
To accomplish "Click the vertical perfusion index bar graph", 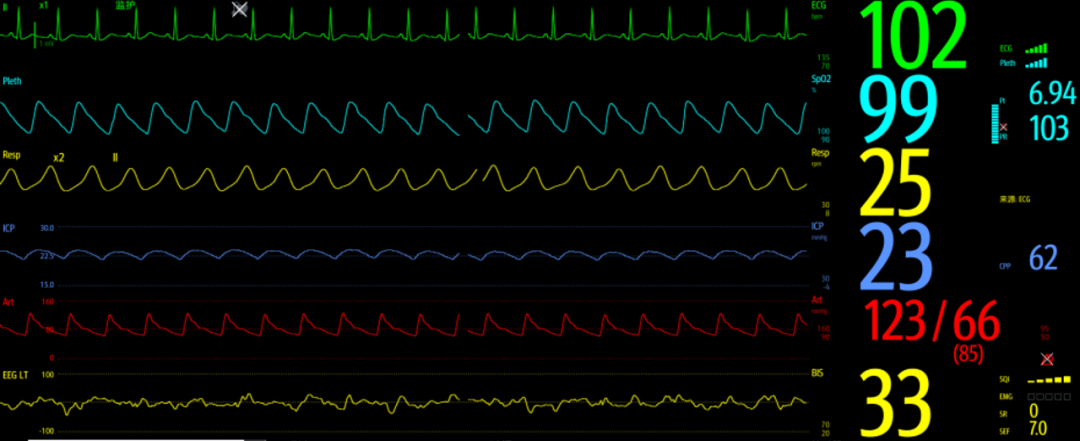I will click(x=994, y=124).
